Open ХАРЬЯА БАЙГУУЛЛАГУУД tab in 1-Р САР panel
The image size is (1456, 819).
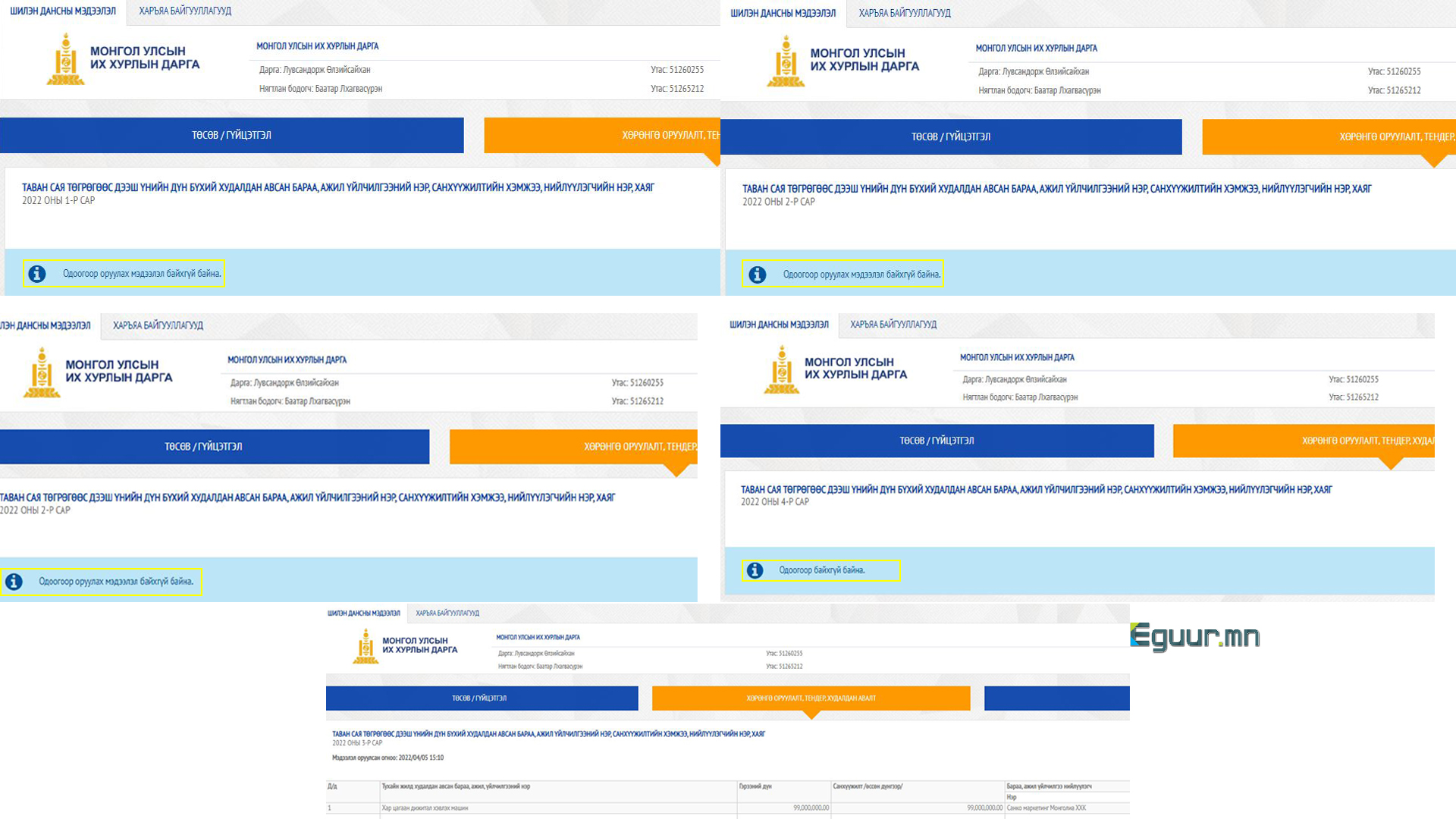(185, 11)
